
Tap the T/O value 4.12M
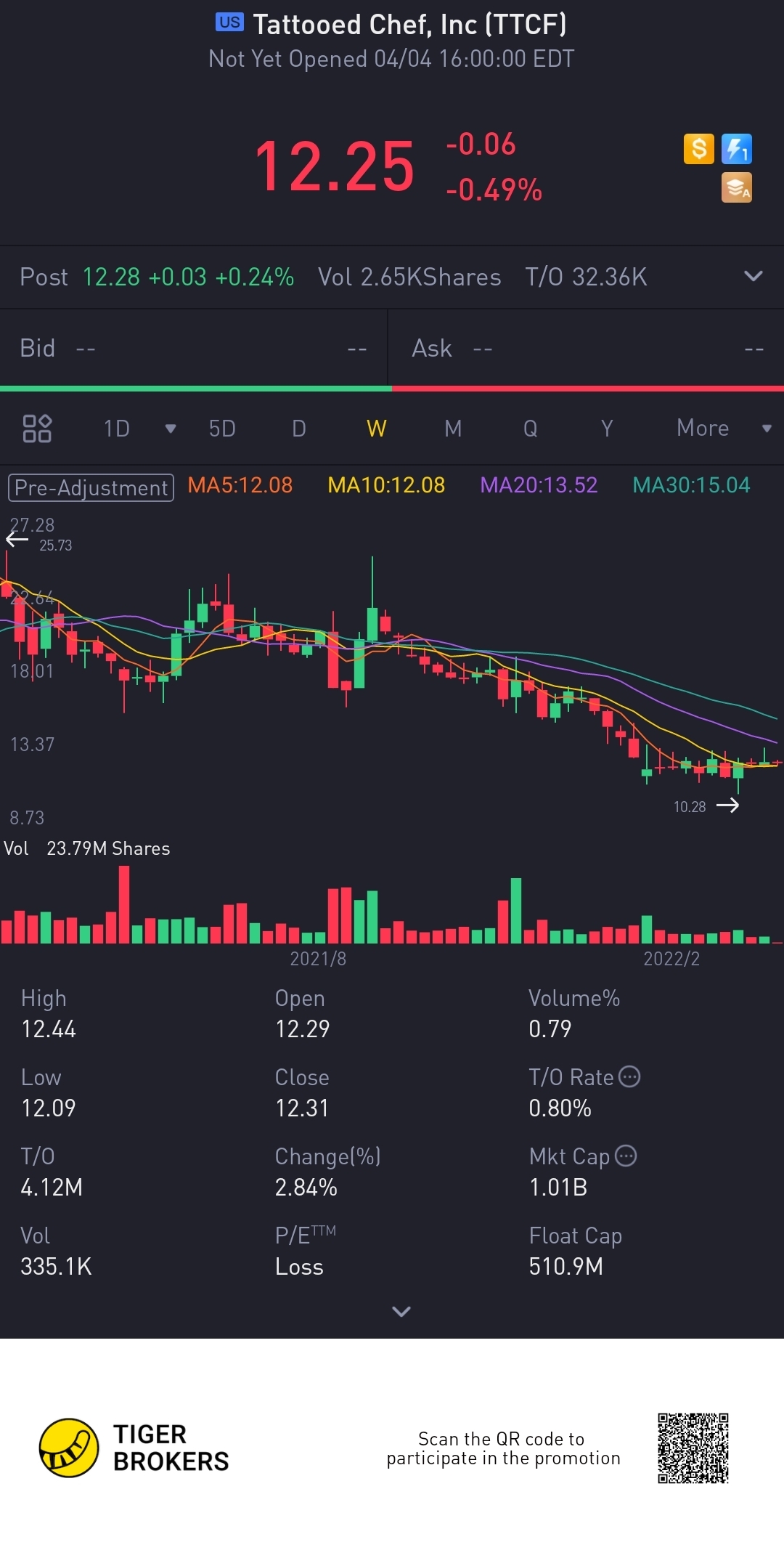tap(52, 1188)
